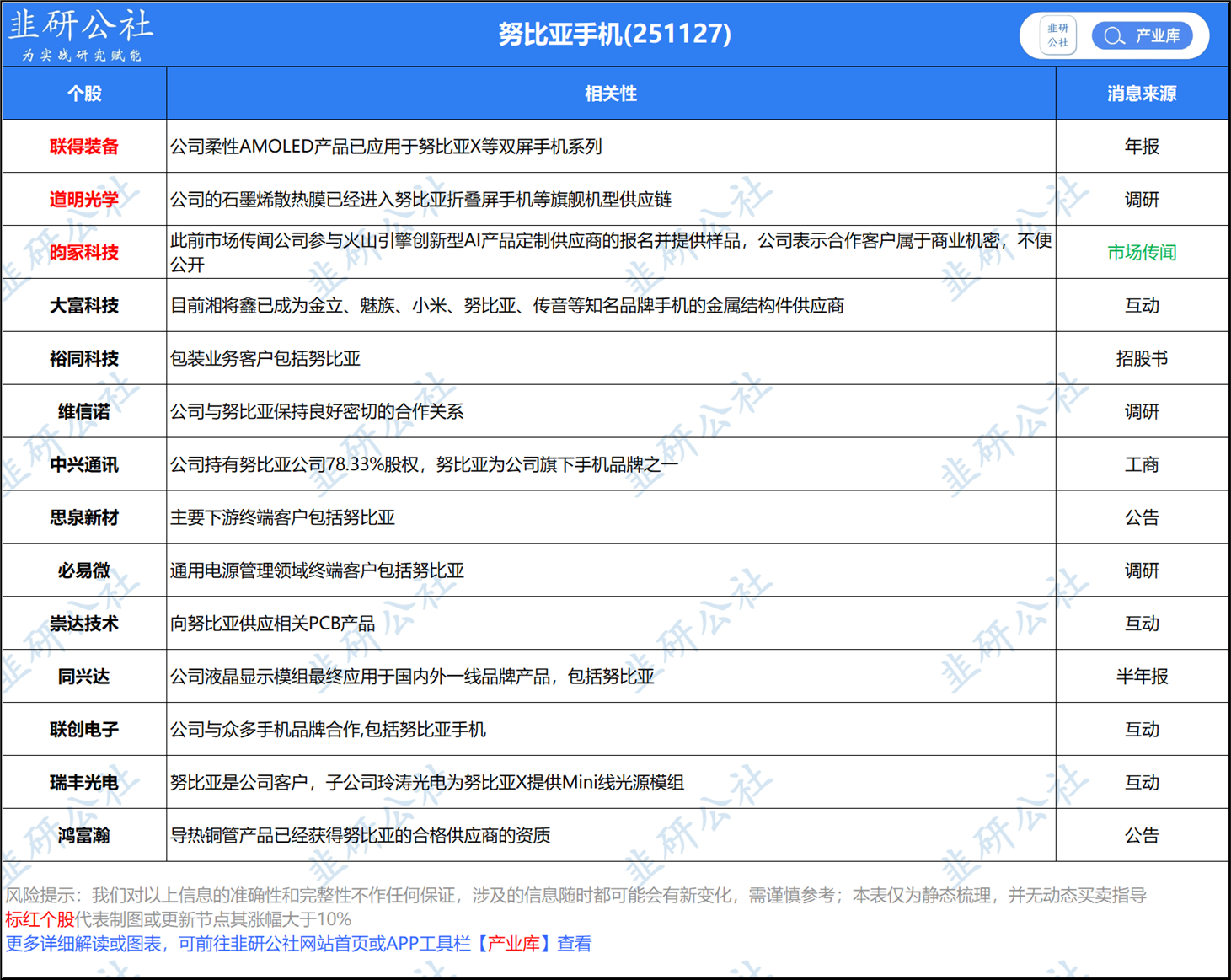Open stock 联得装备 in red
Image resolution: width=1231 pixels, height=980 pixels.
pyautogui.click(x=84, y=147)
